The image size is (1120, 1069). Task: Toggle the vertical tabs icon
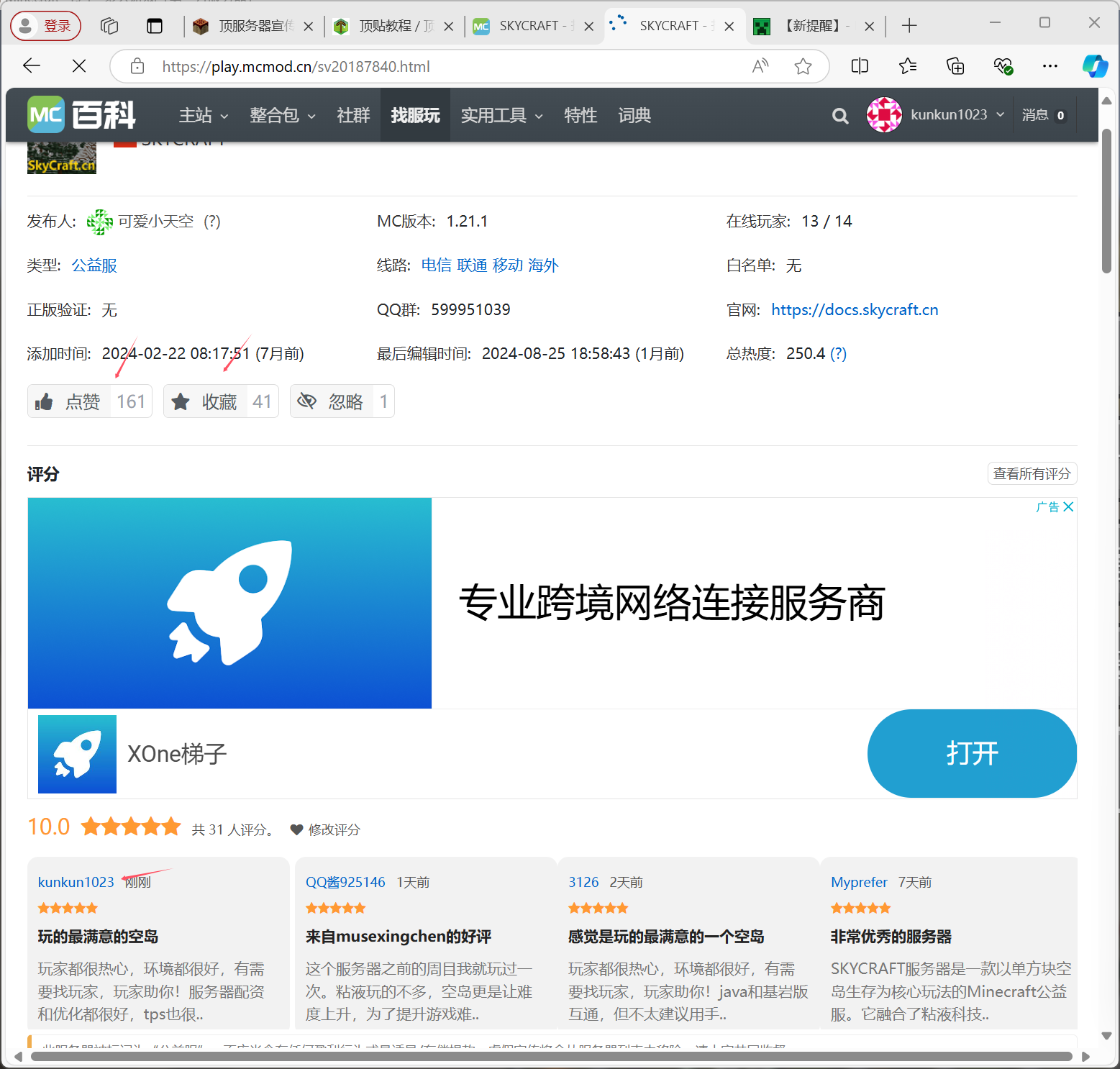pyautogui.click(x=155, y=26)
